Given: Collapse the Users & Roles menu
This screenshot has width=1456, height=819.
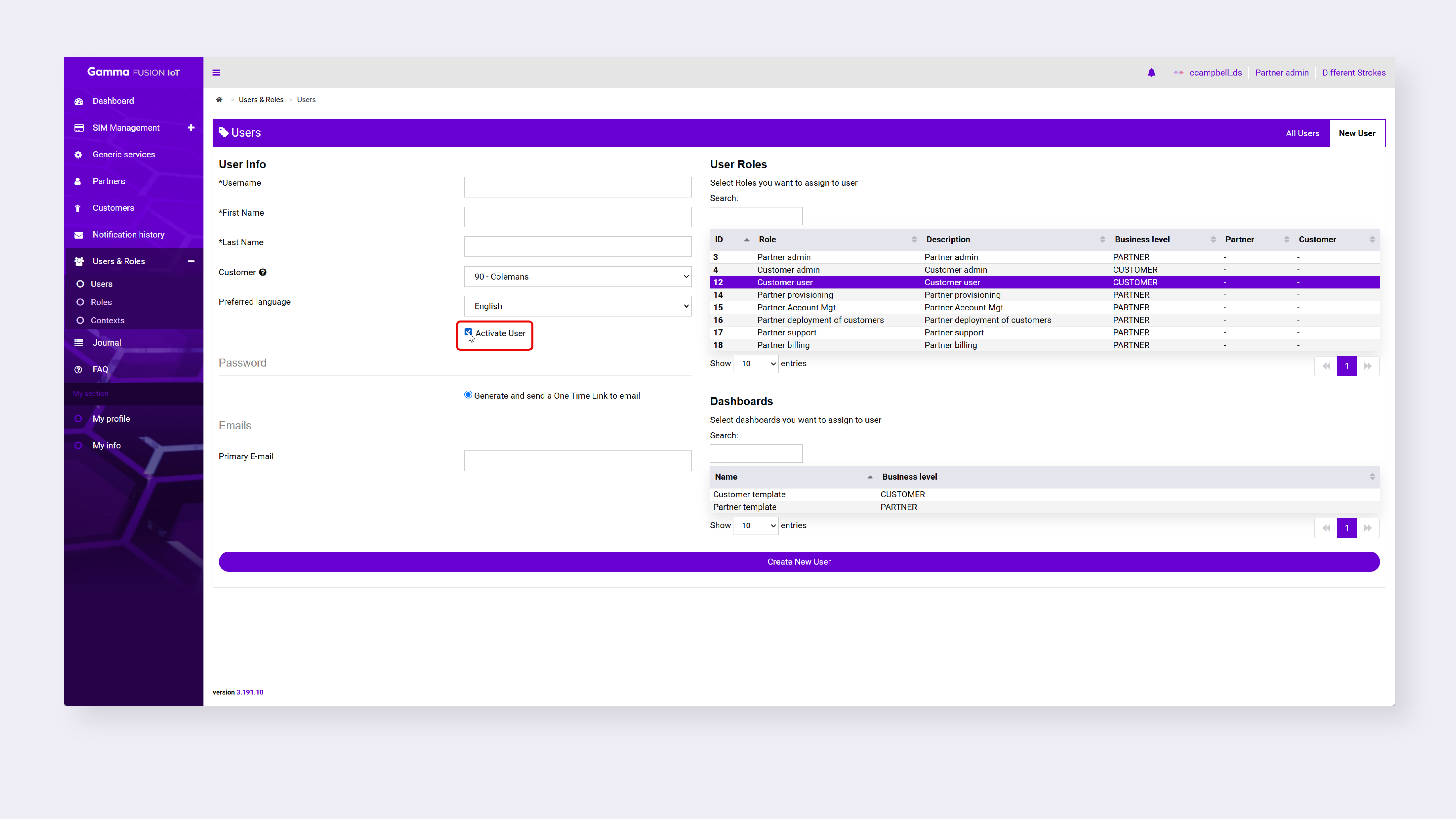Looking at the screenshot, I should coord(191,261).
